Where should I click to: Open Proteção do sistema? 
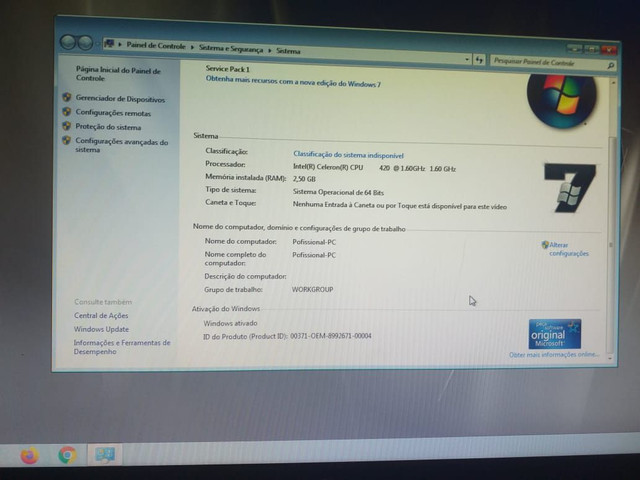pyautogui.click(x=108, y=127)
